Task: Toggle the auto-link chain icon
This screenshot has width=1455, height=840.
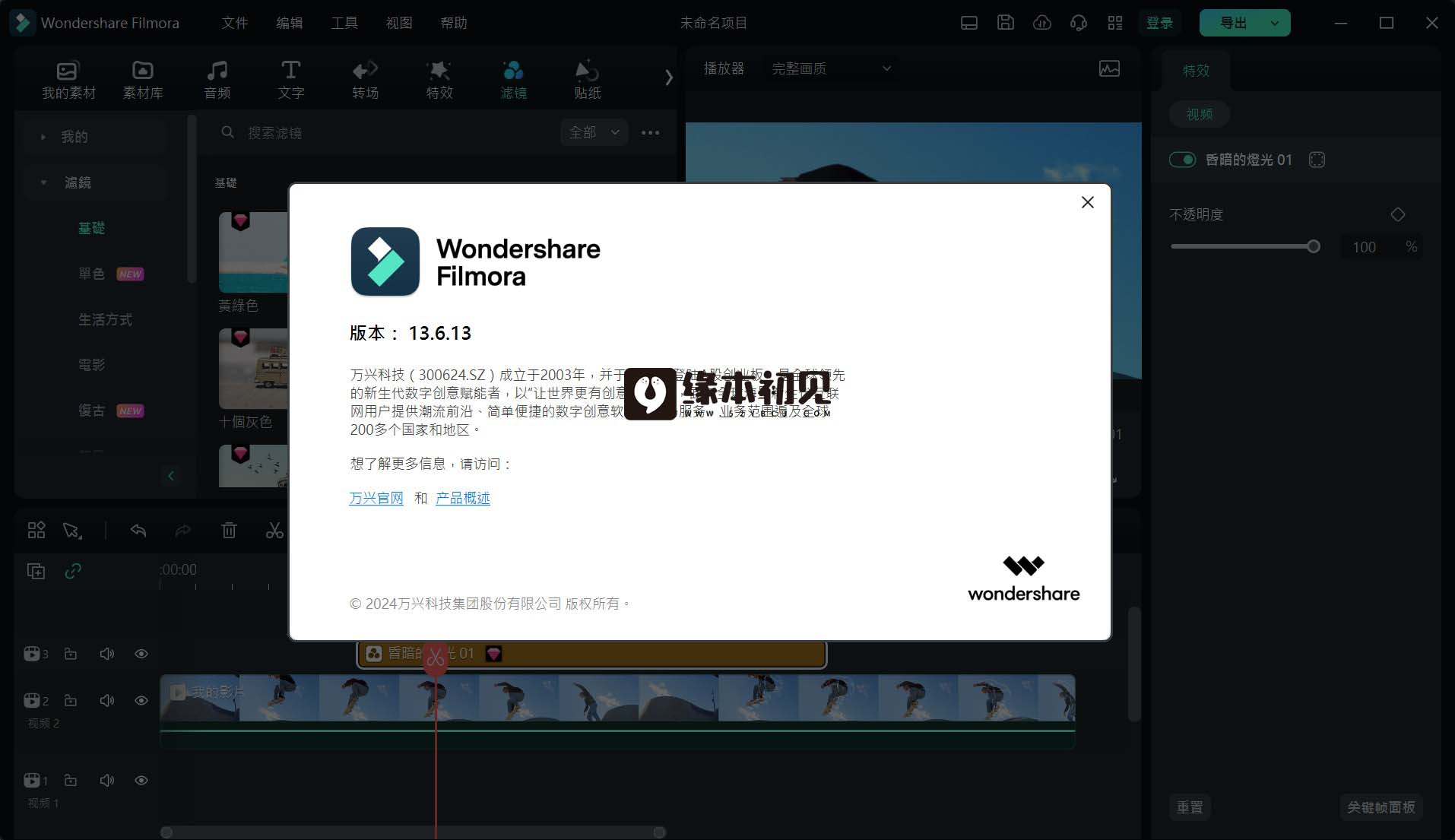Action: tap(73, 571)
